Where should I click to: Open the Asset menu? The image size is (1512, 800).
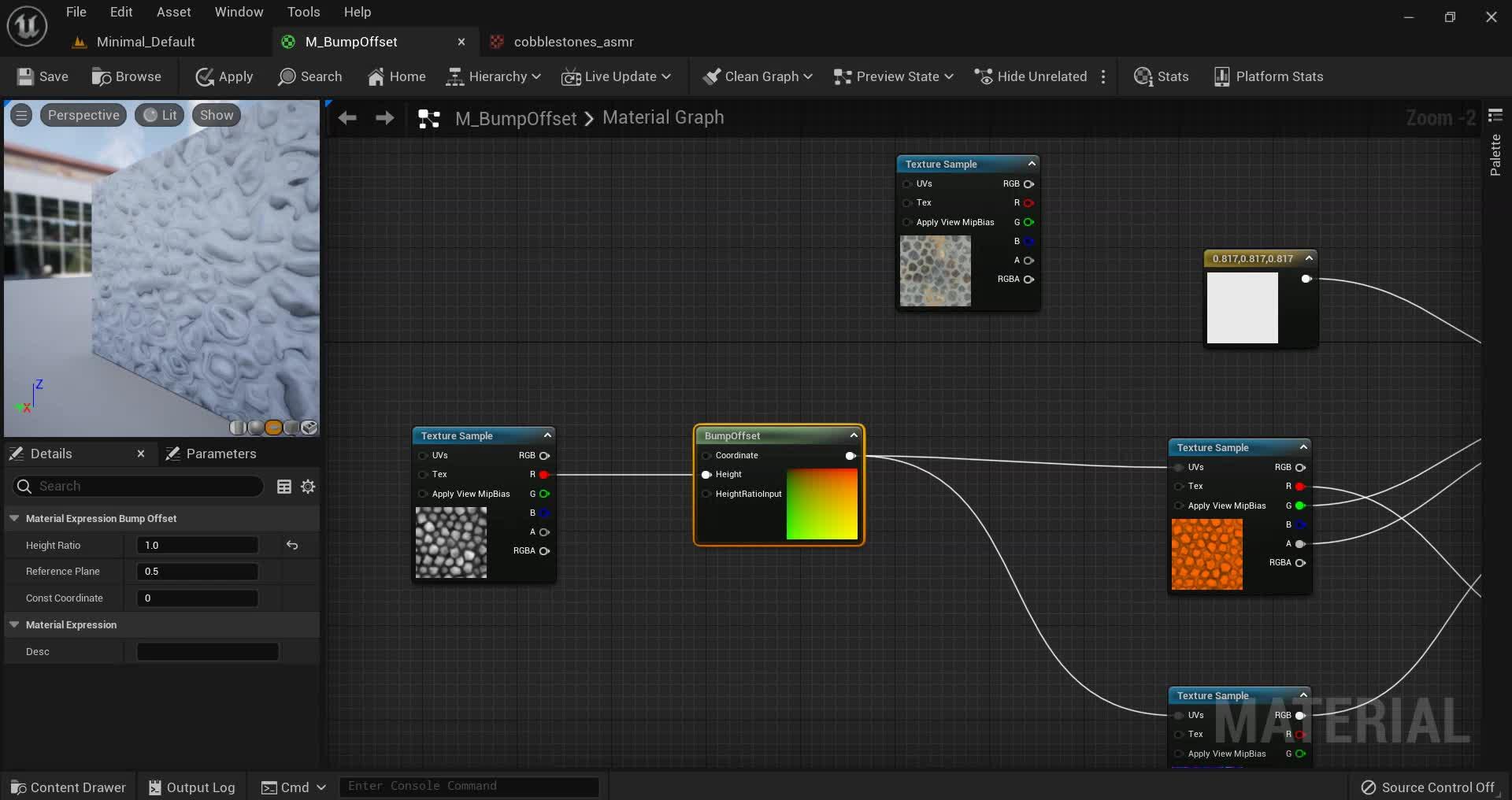[173, 12]
